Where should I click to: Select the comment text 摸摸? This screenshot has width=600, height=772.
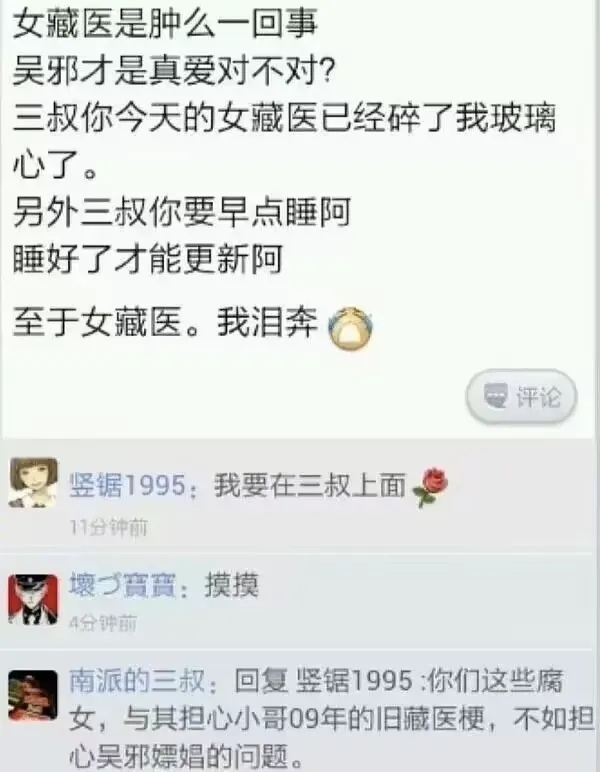232,584
